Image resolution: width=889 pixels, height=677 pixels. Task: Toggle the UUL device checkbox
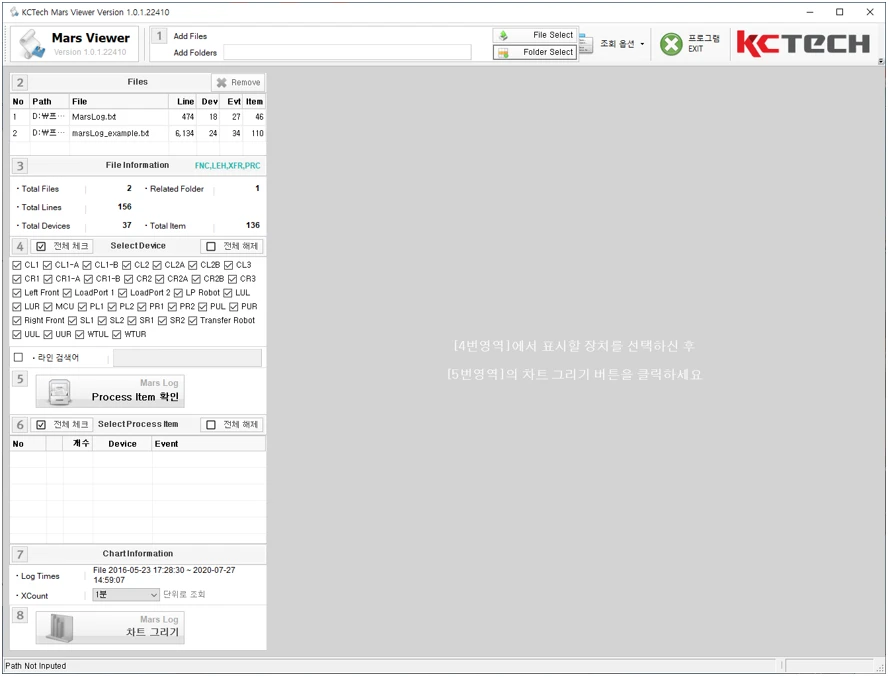click(17, 335)
